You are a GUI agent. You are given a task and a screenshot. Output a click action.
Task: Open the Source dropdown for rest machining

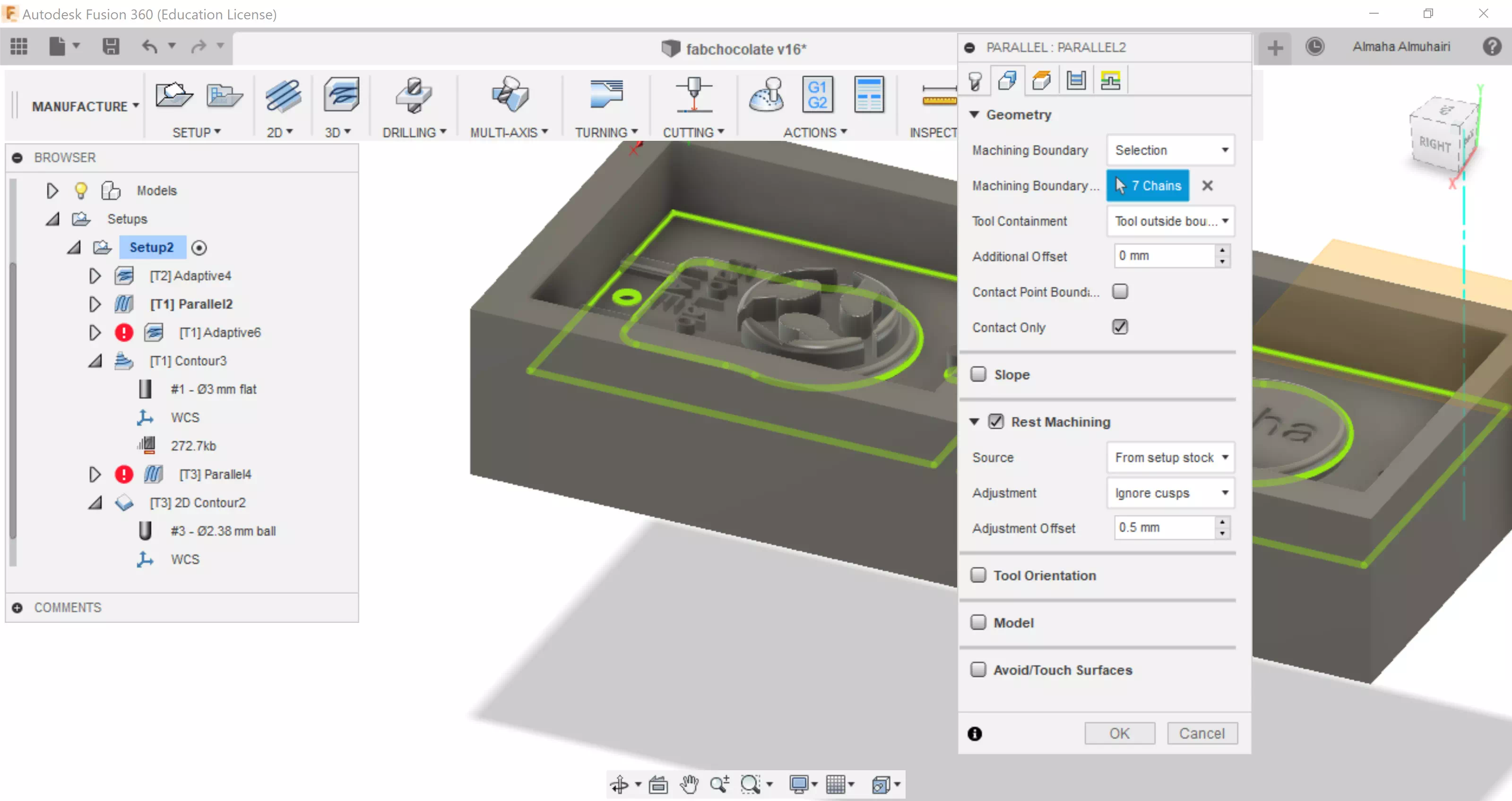(x=1170, y=457)
